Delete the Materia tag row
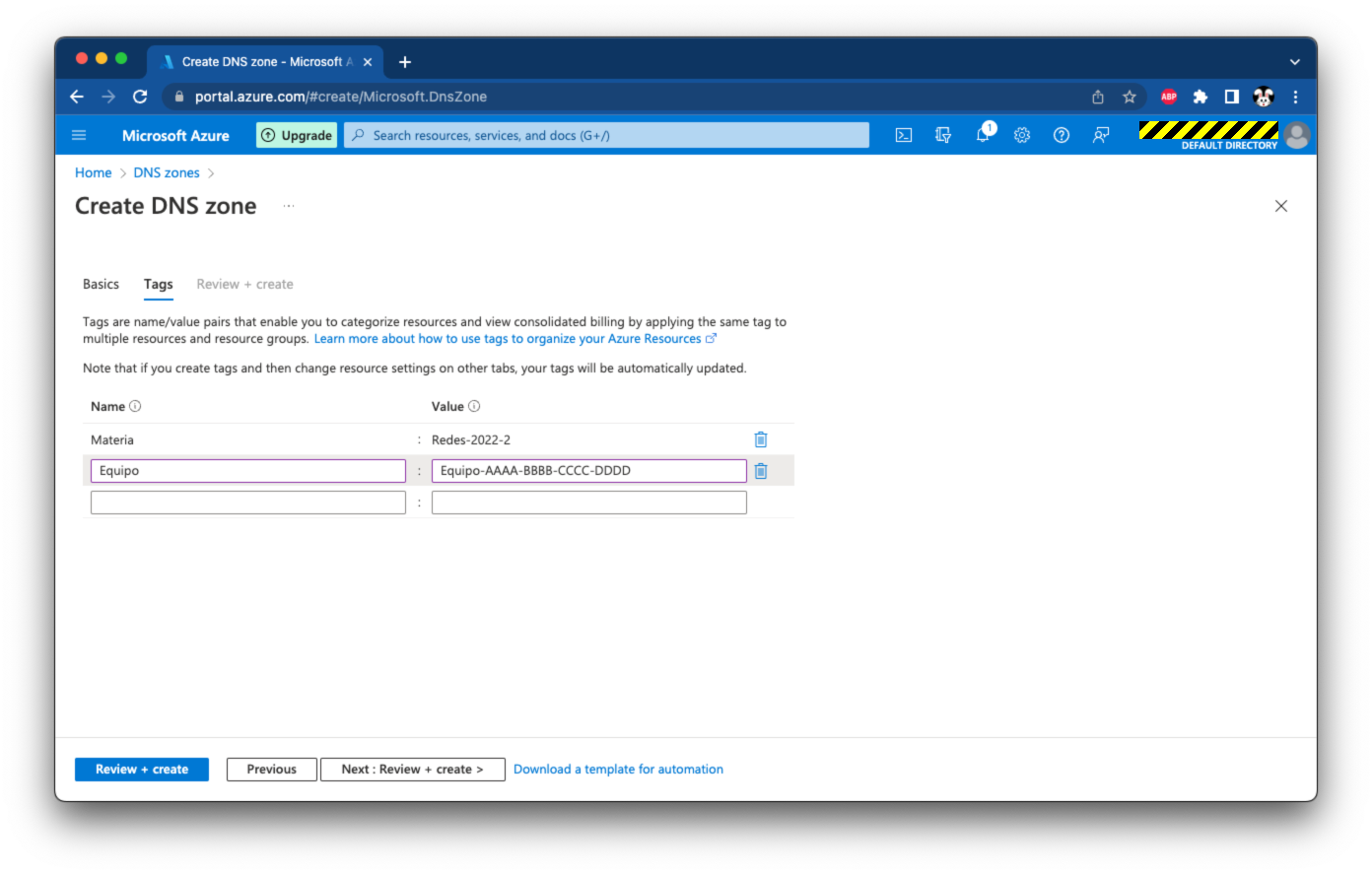The image size is (1372, 874). (x=761, y=439)
